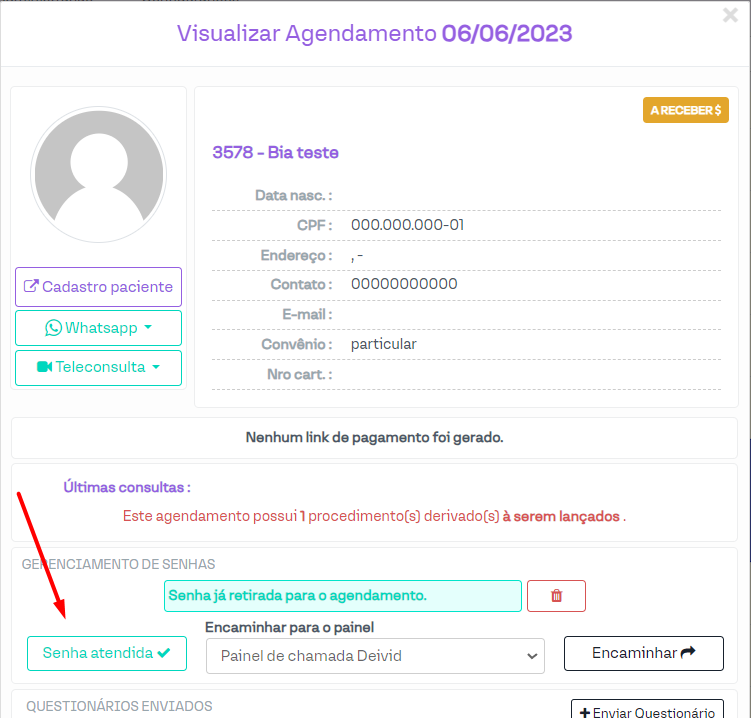
Task: Click the plus icon on Enviar Questionário
Action: [x=585, y=712]
